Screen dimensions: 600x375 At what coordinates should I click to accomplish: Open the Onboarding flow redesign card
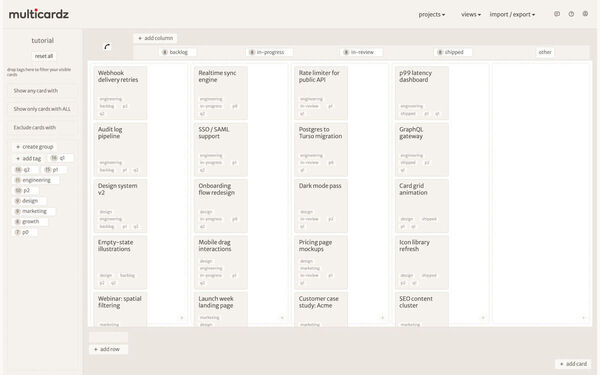221,206
